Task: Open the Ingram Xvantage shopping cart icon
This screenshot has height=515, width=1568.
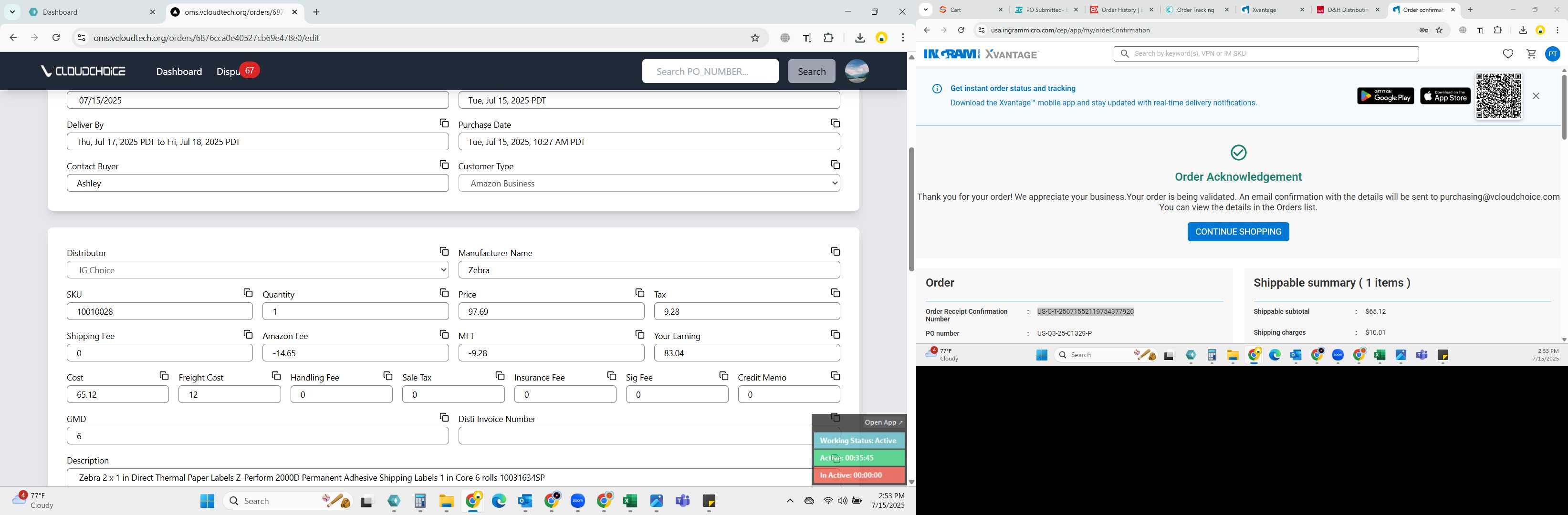Action: (1531, 54)
